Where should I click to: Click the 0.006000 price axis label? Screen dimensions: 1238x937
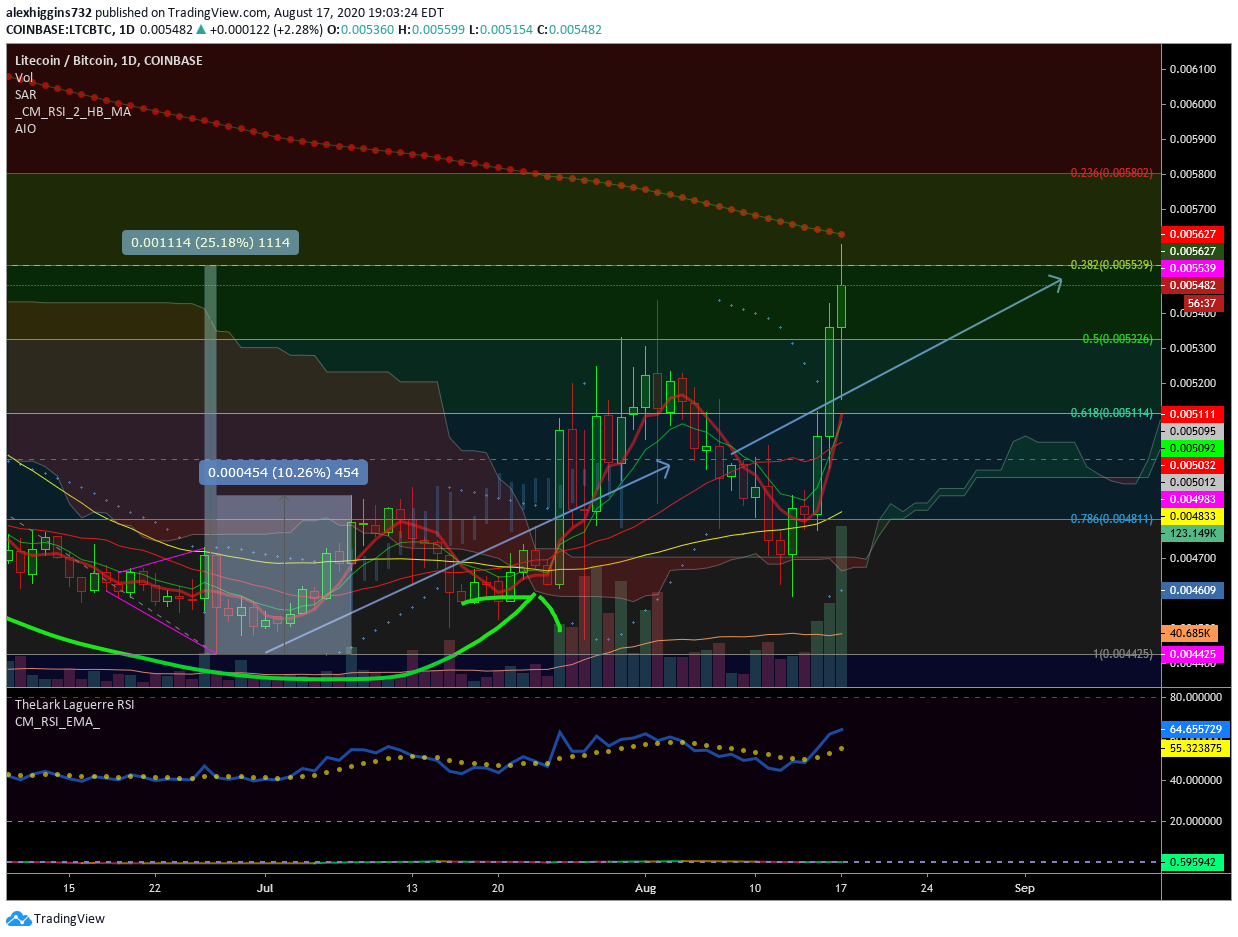(x=1192, y=104)
